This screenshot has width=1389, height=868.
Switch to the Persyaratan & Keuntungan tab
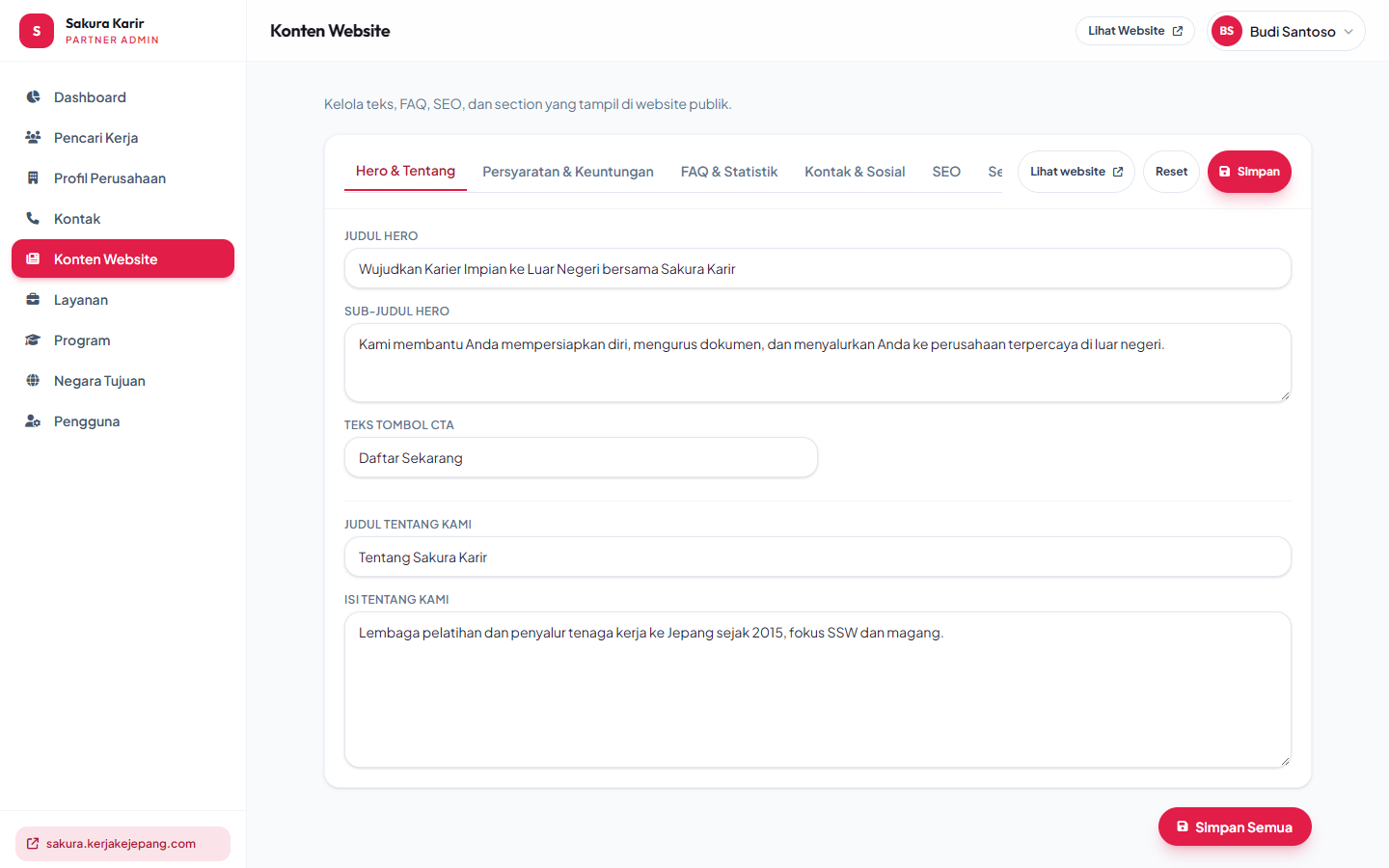point(568,172)
